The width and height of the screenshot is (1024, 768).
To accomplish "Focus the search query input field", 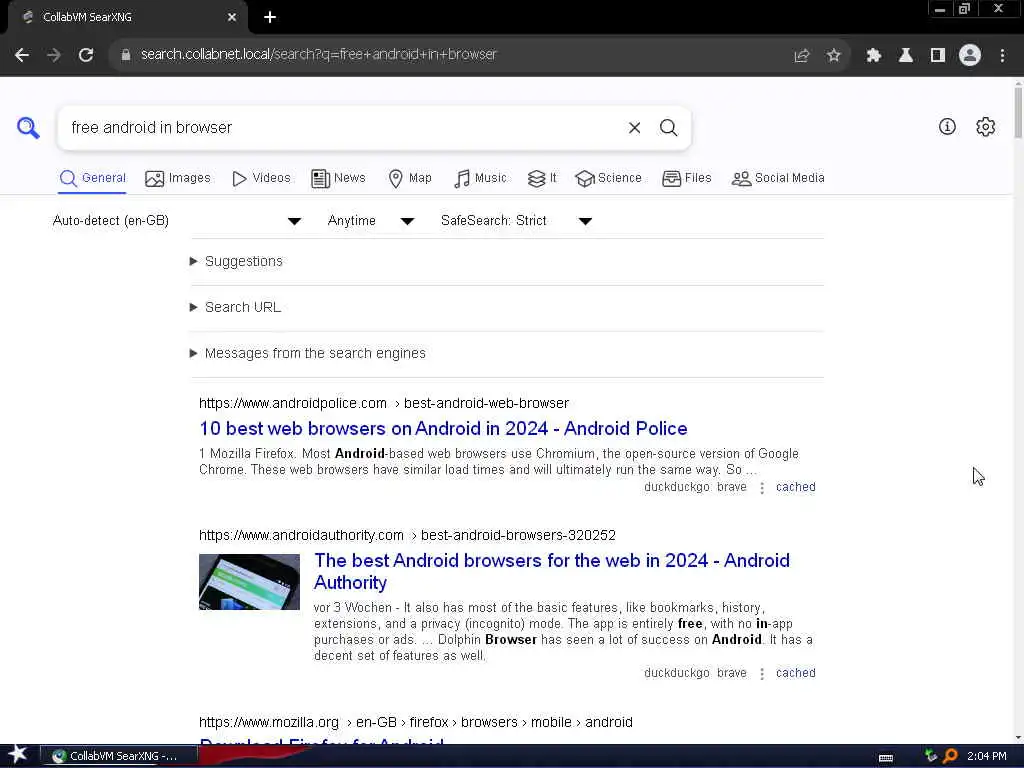I will point(343,128).
